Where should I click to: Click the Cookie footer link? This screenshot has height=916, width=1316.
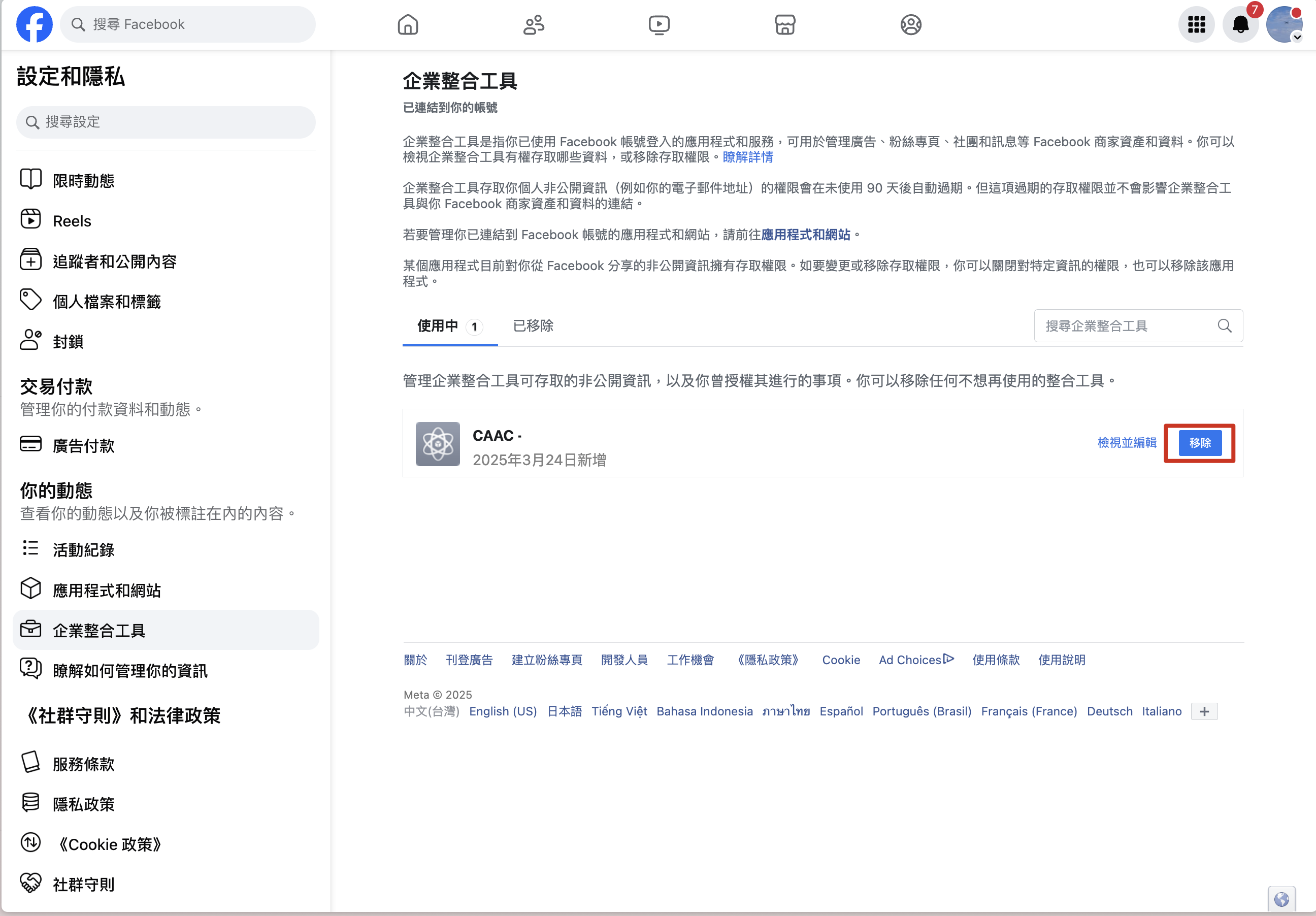coord(841,660)
